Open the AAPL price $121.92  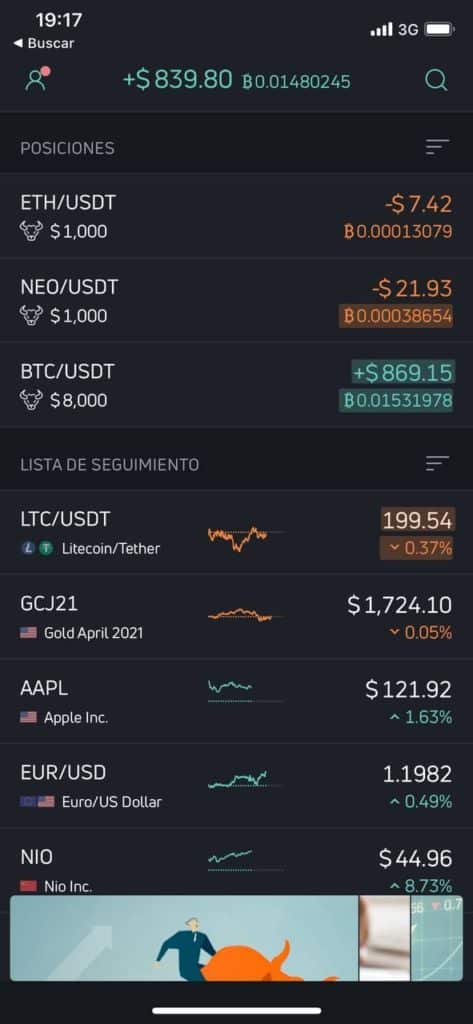[408, 690]
